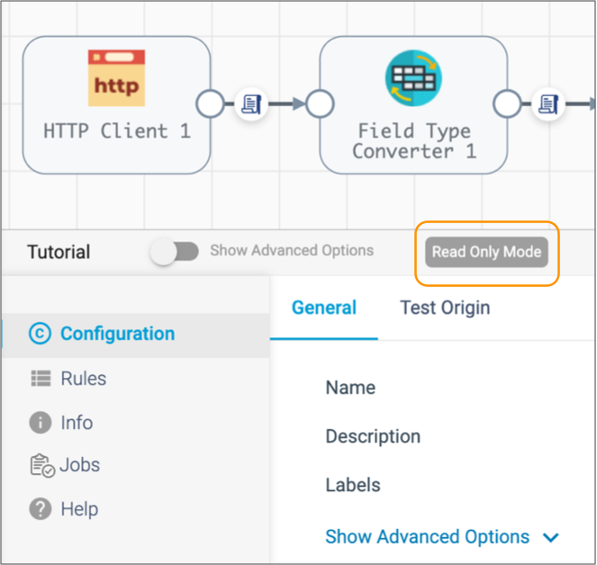The width and height of the screenshot is (597, 565).
Task: Click the HTTP Client 1 output port circle
Action: point(210,104)
